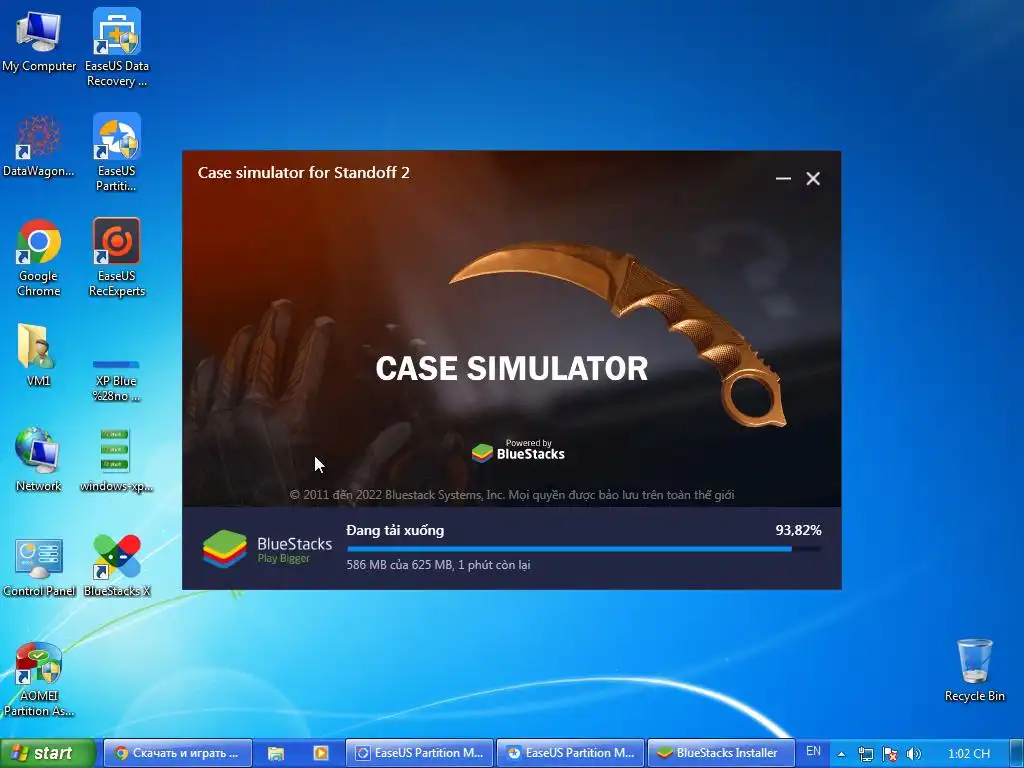Switch to first EaseUS Partition M... taskbar button

(x=420, y=753)
